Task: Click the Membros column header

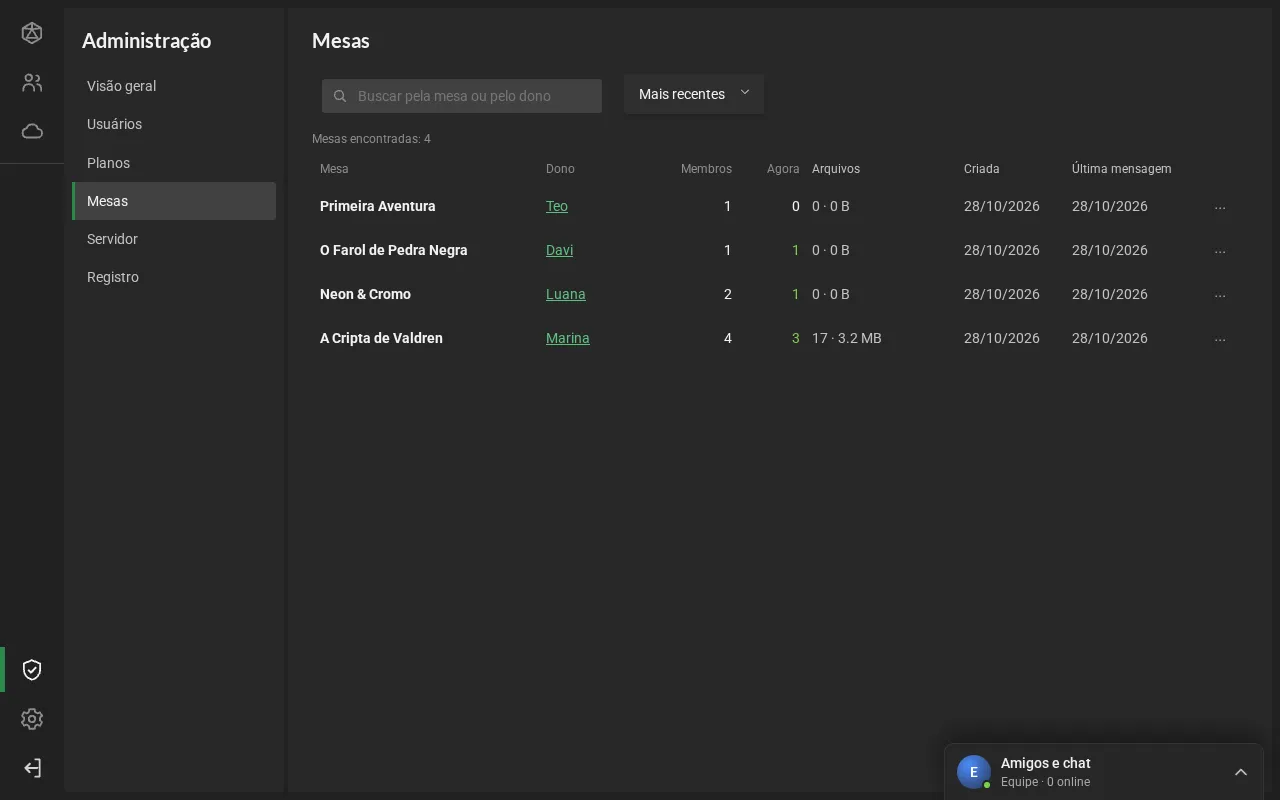Action: (x=706, y=169)
